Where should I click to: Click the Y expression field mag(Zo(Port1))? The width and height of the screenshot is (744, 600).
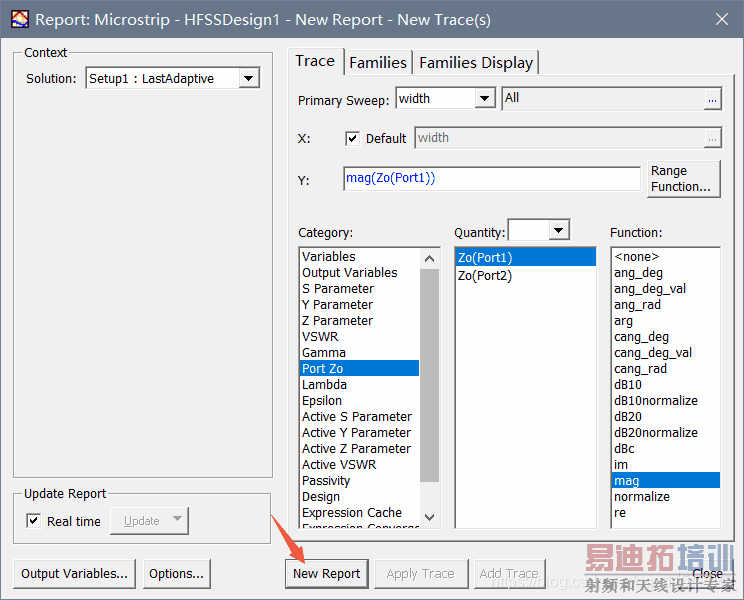tap(492, 178)
